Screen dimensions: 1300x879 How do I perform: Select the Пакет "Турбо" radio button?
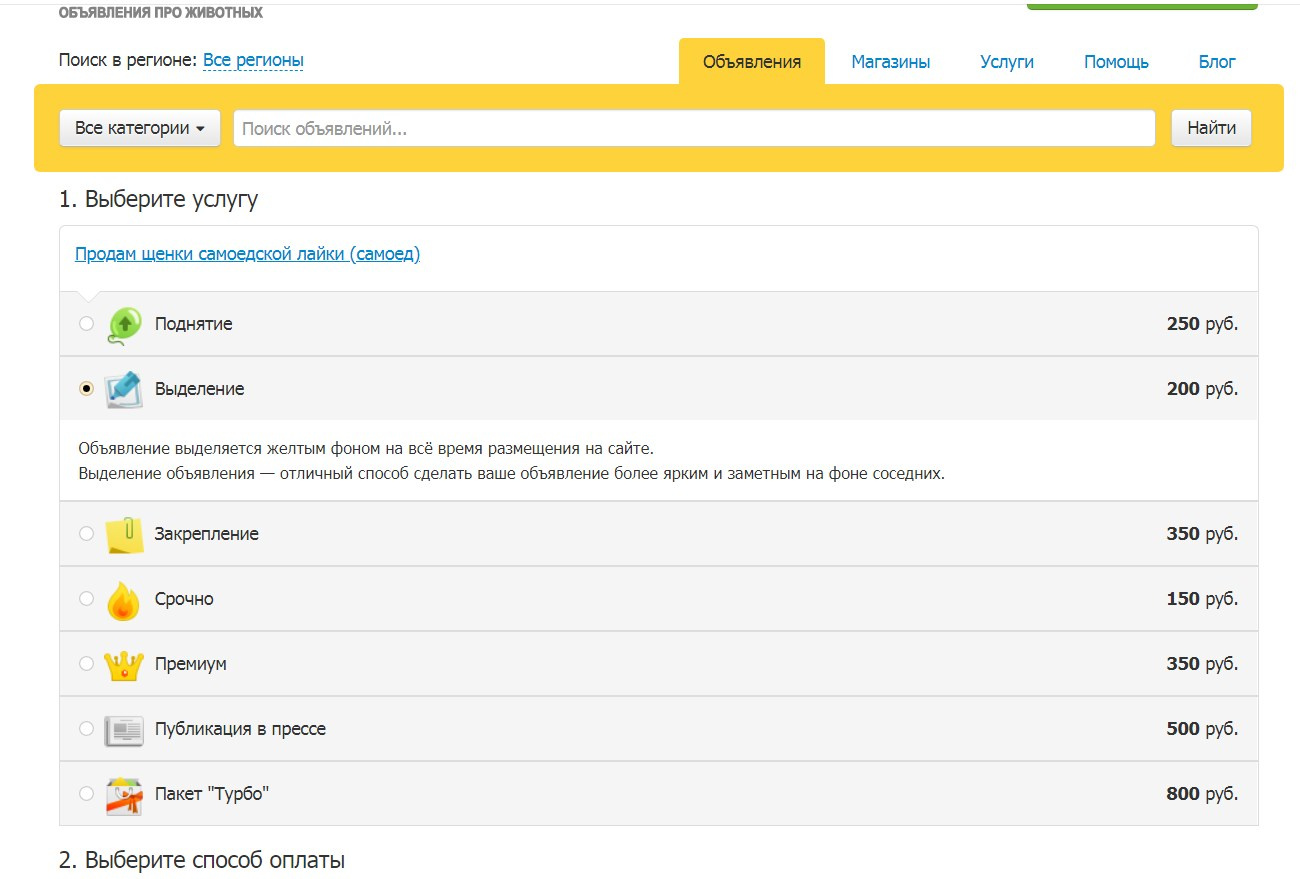86,794
